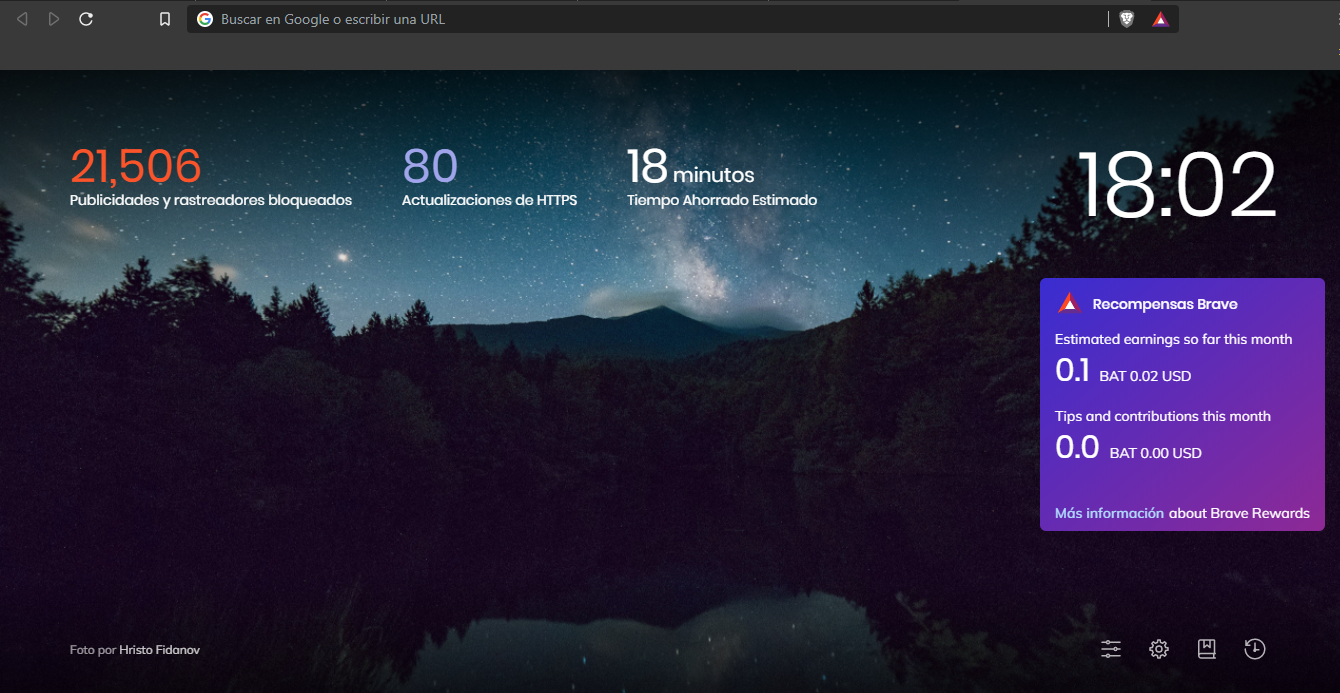Open bookmarks from the bottom-right icon
This screenshot has height=693, width=1340.
tap(1207, 649)
